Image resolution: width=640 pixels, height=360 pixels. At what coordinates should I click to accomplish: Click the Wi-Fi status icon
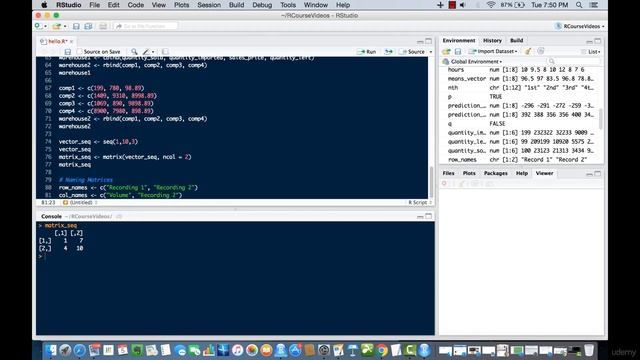click(491, 5)
